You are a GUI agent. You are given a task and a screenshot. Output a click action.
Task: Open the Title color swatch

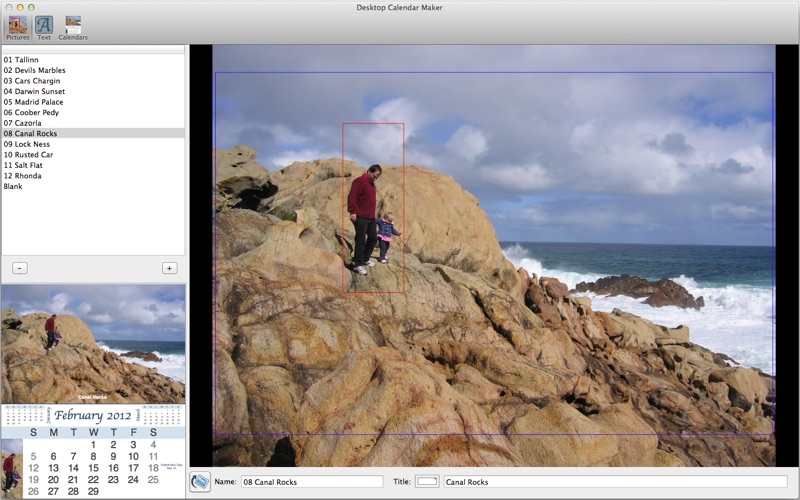(427, 481)
